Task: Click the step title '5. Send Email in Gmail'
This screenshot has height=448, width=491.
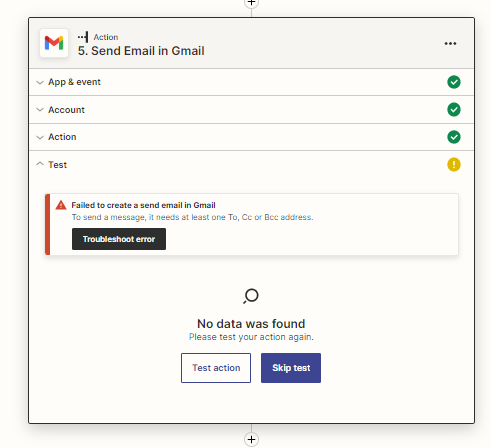Action: (x=141, y=51)
